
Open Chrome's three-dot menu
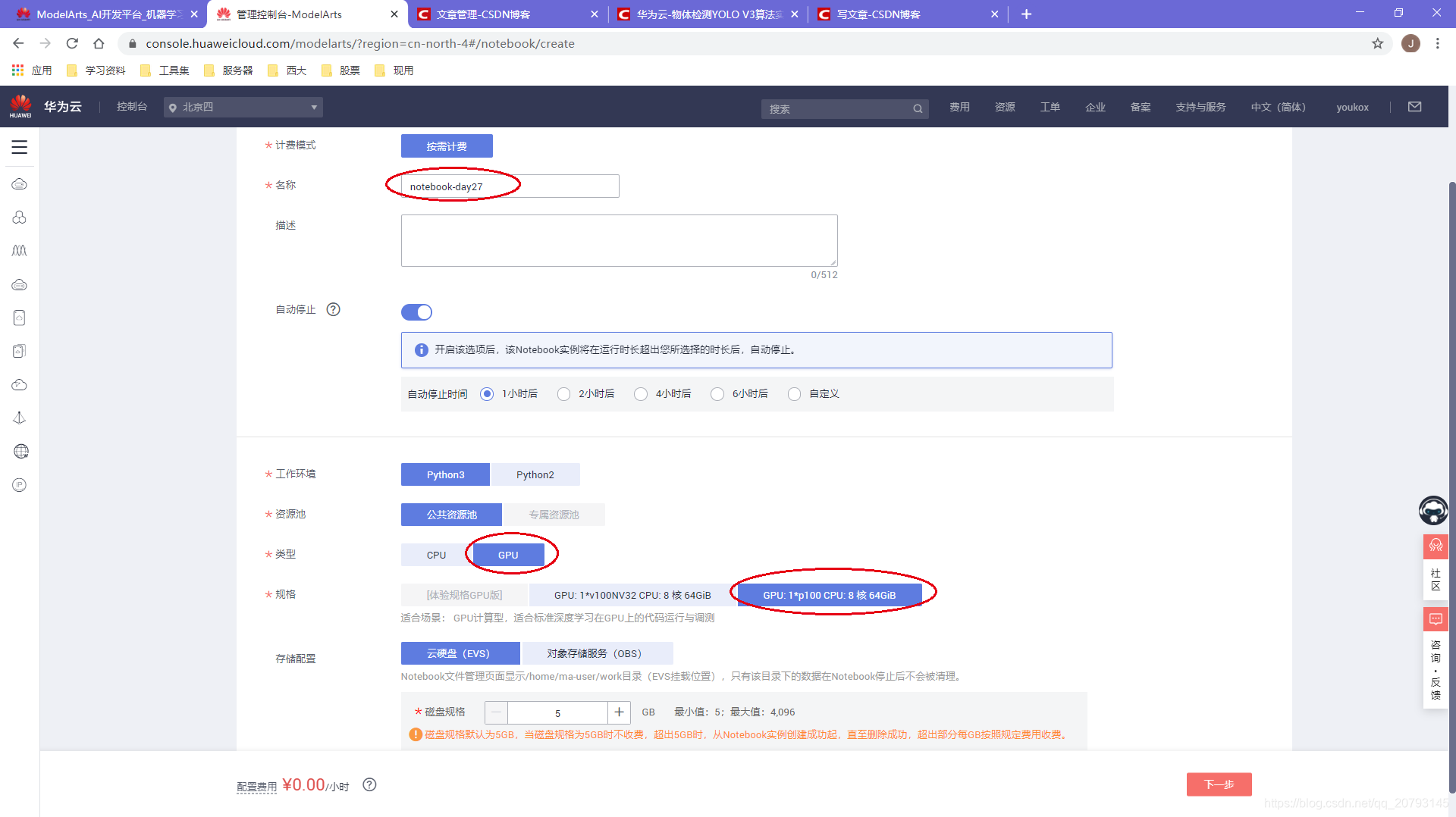(1437, 43)
